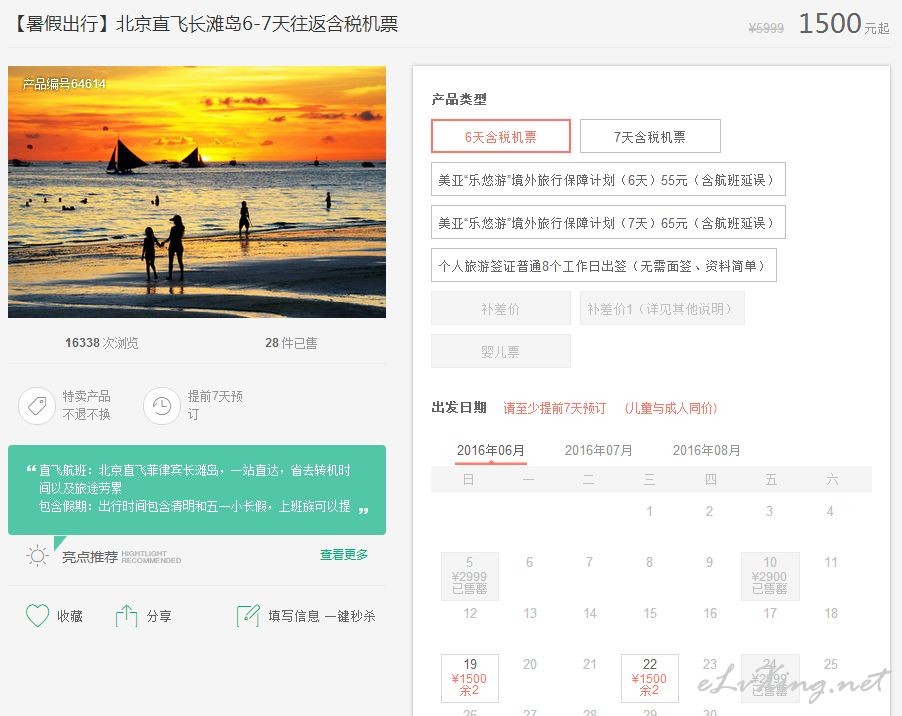Viewport: 902px width, 716px height.
Task: Pick departure date 19 at ¥1500
Action: (469, 678)
